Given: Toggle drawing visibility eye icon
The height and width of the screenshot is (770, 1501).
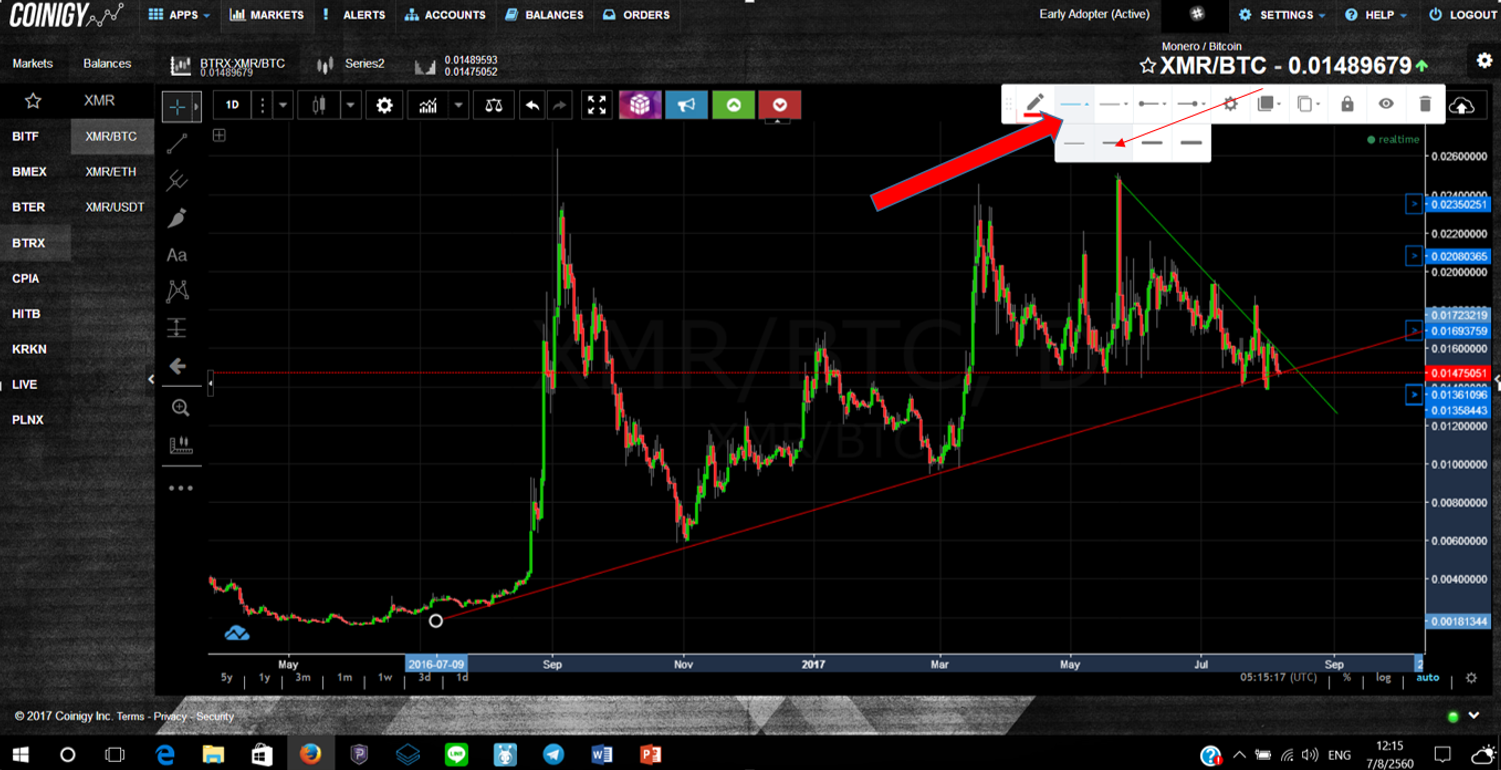Looking at the screenshot, I should (1385, 103).
